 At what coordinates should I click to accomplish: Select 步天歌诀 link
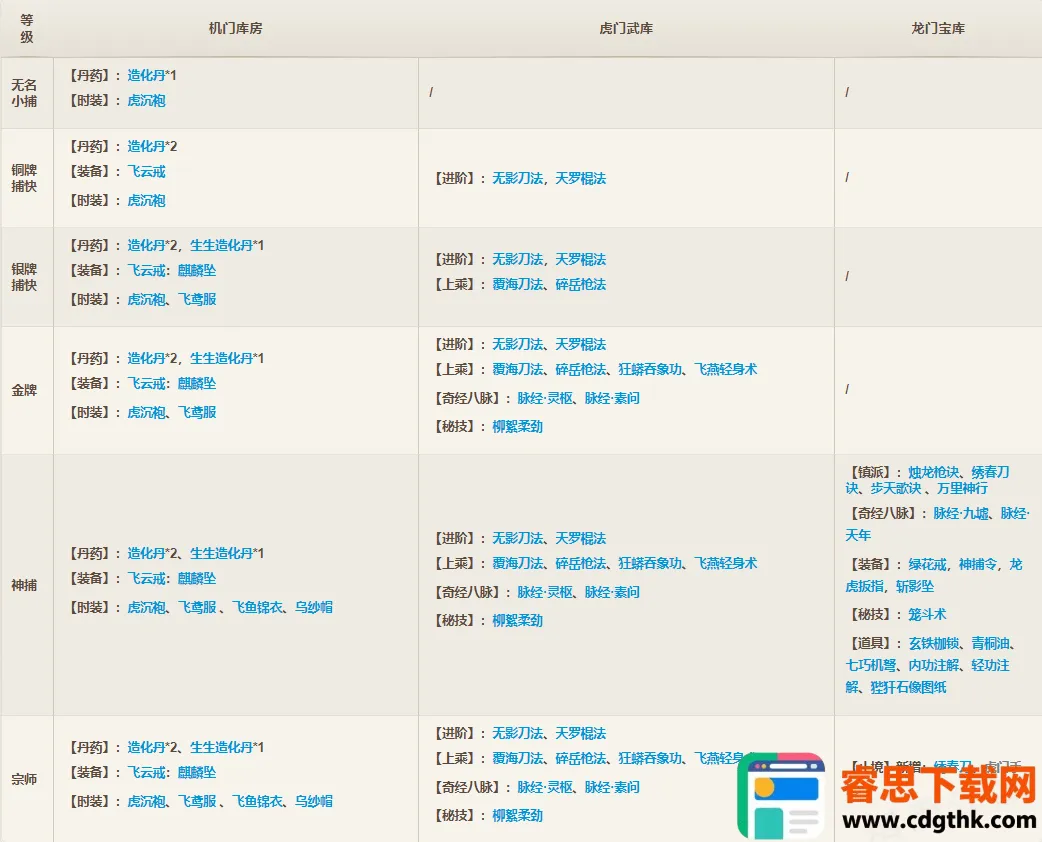click(x=896, y=489)
